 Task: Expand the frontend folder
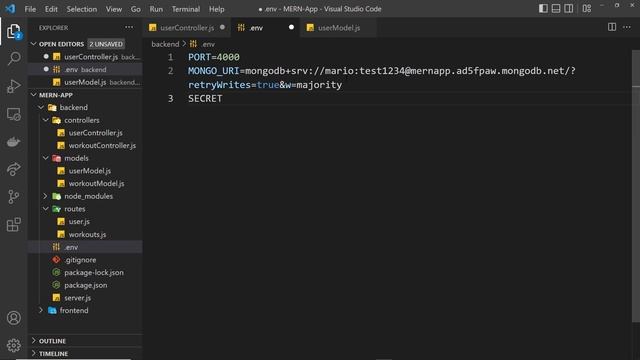pos(41,310)
